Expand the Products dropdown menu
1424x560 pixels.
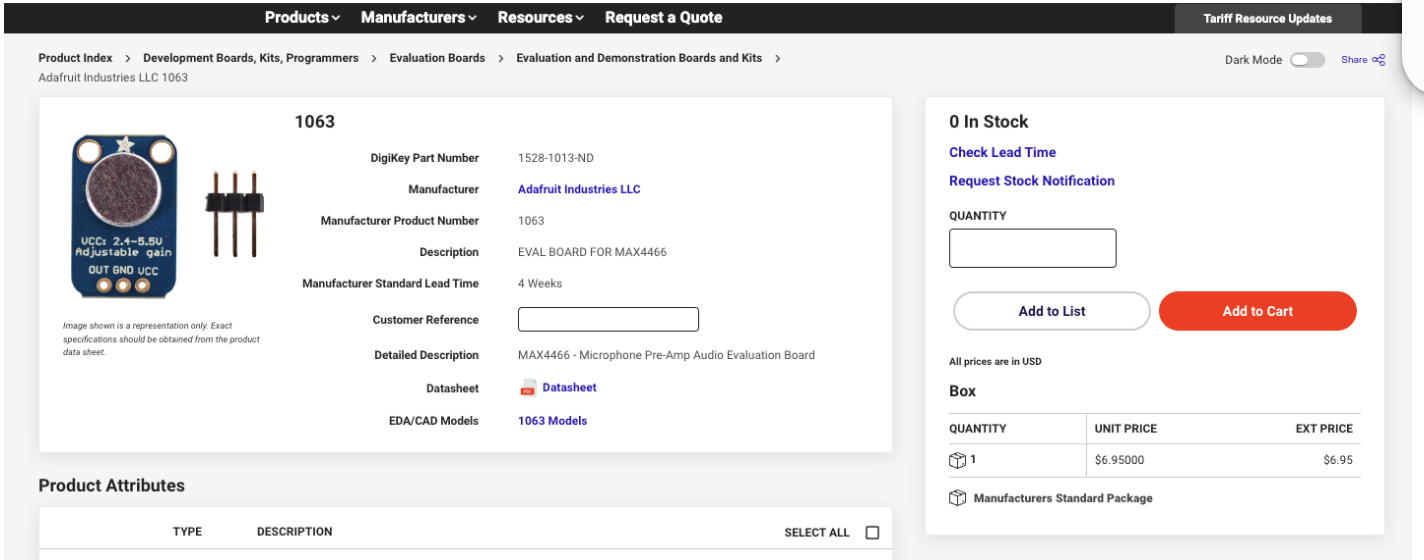pyautogui.click(x=302, y=17)
